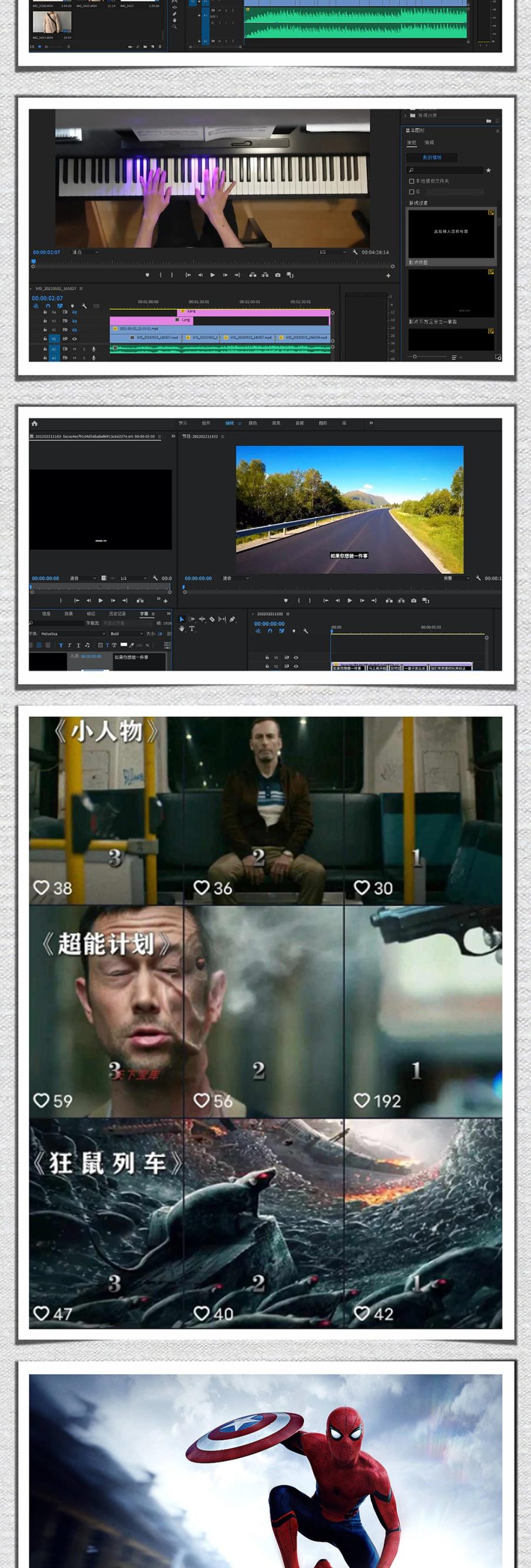531x1568 pixels.
Task: Click Go to Out point in piano monitor
Action: tap(237, 275)
